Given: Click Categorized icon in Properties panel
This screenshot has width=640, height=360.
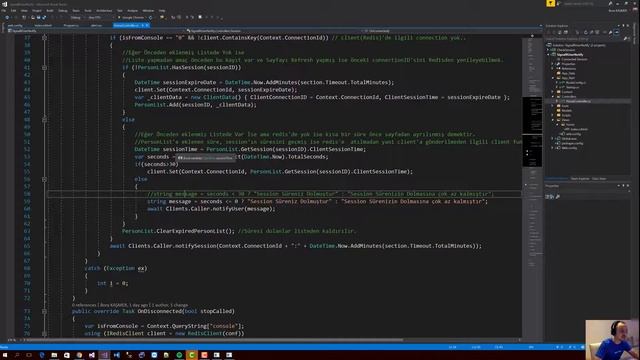Looking at the screenshot, I should point(547,197).
